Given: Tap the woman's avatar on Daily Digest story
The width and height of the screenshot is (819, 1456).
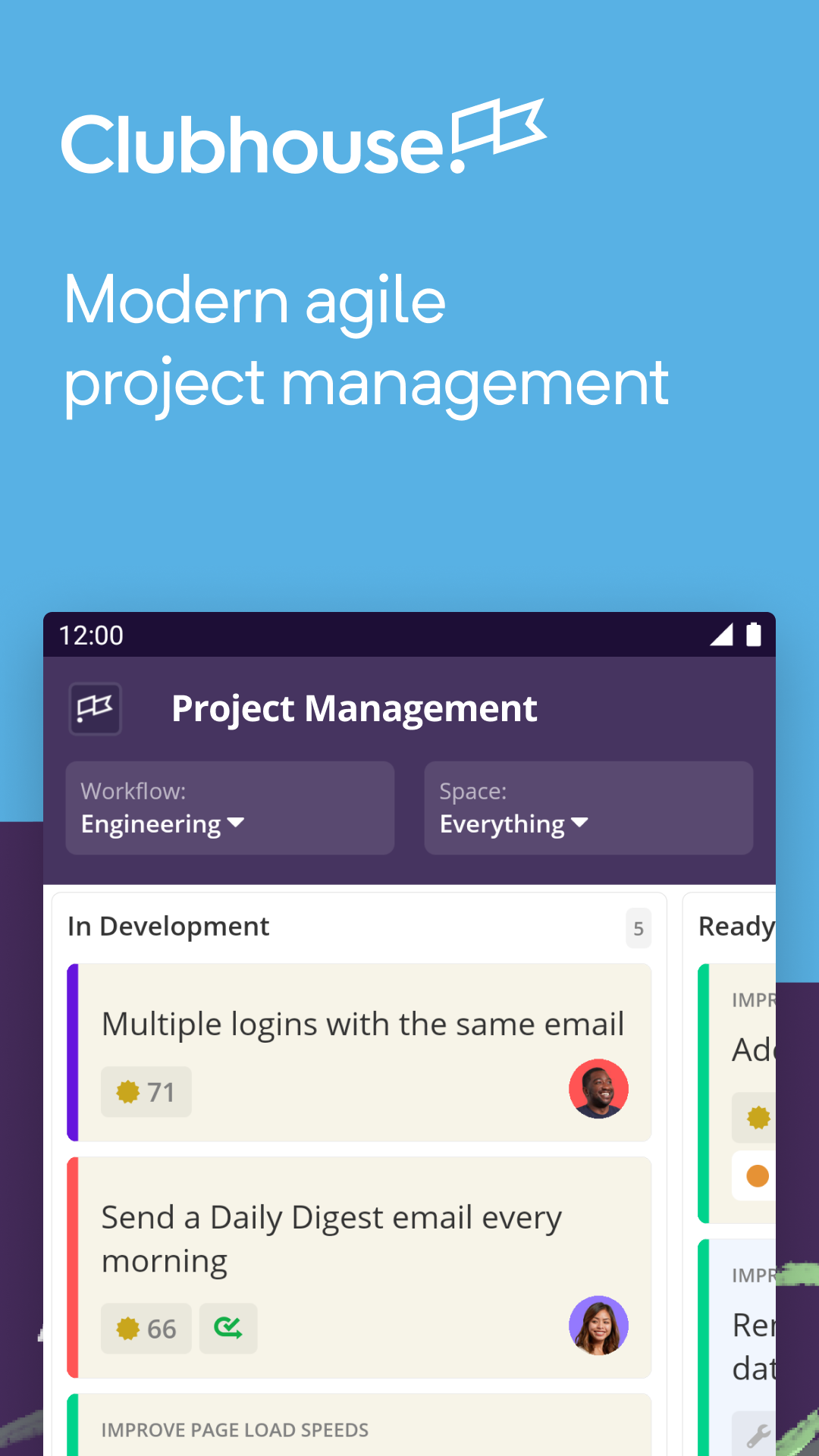Looking at the screenshot, I should (x=598, y=1326).
